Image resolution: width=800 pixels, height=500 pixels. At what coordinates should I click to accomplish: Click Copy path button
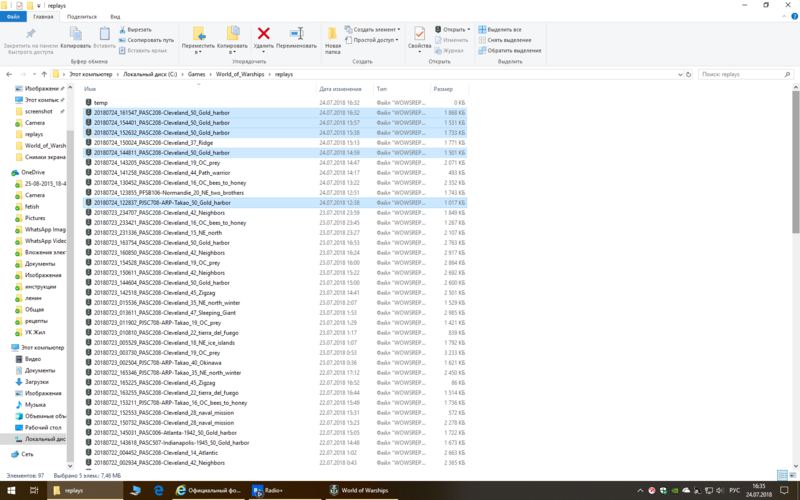[146, 40]
